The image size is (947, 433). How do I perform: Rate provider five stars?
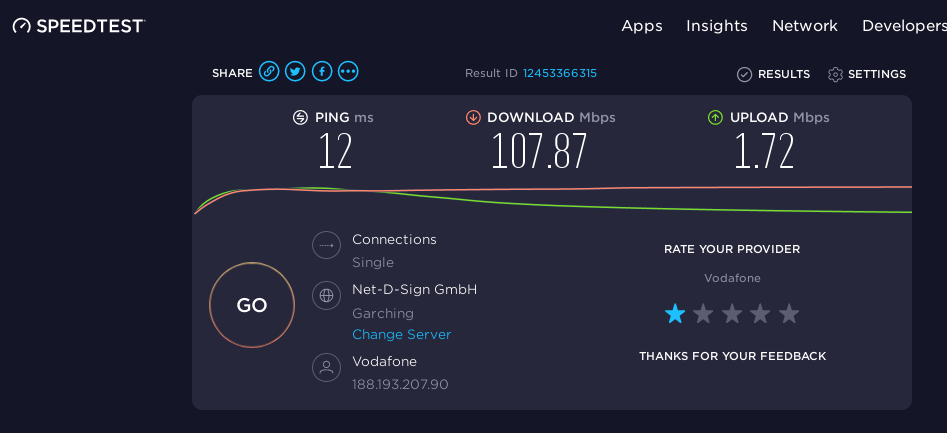788,314
